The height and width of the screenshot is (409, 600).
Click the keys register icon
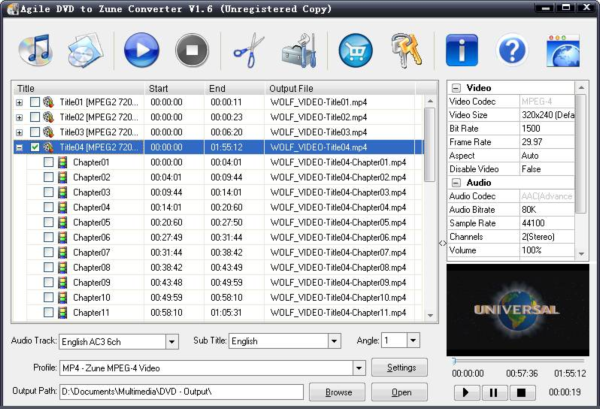(x=402, y=50)
